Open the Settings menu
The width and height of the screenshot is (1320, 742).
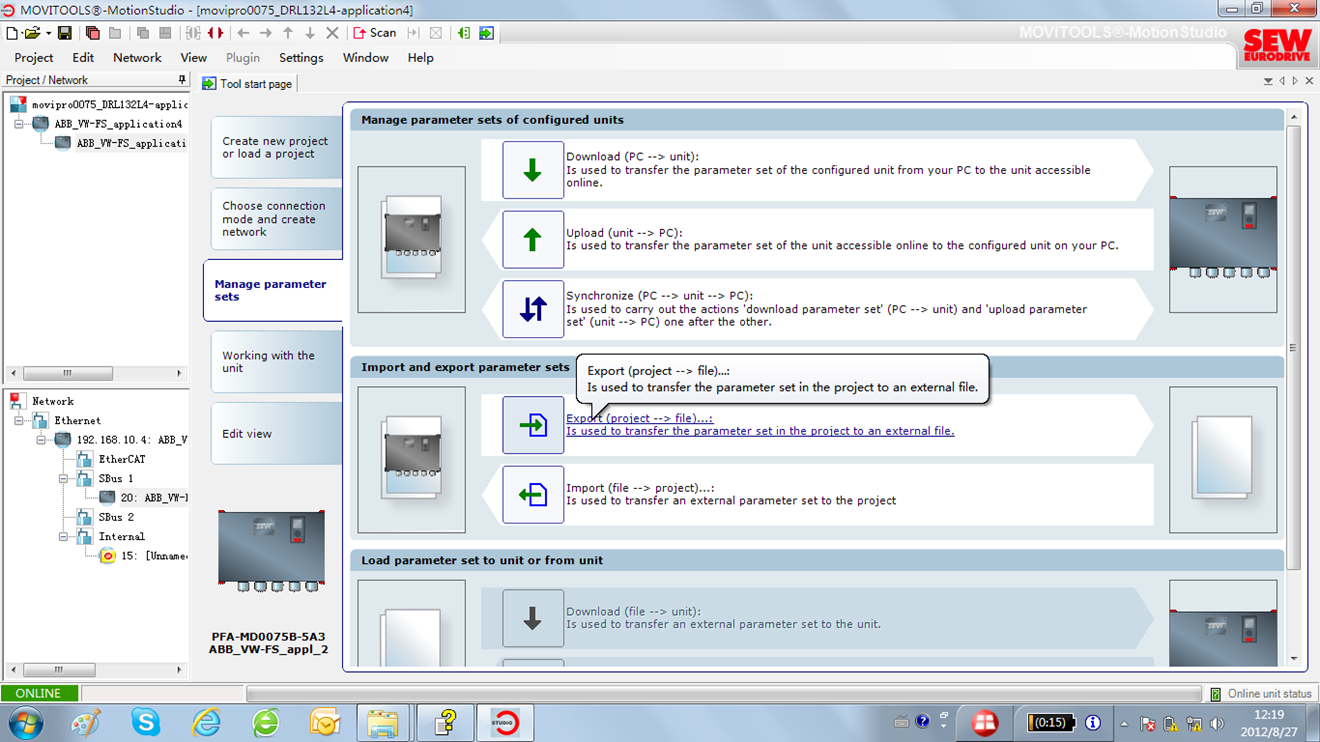301,58
